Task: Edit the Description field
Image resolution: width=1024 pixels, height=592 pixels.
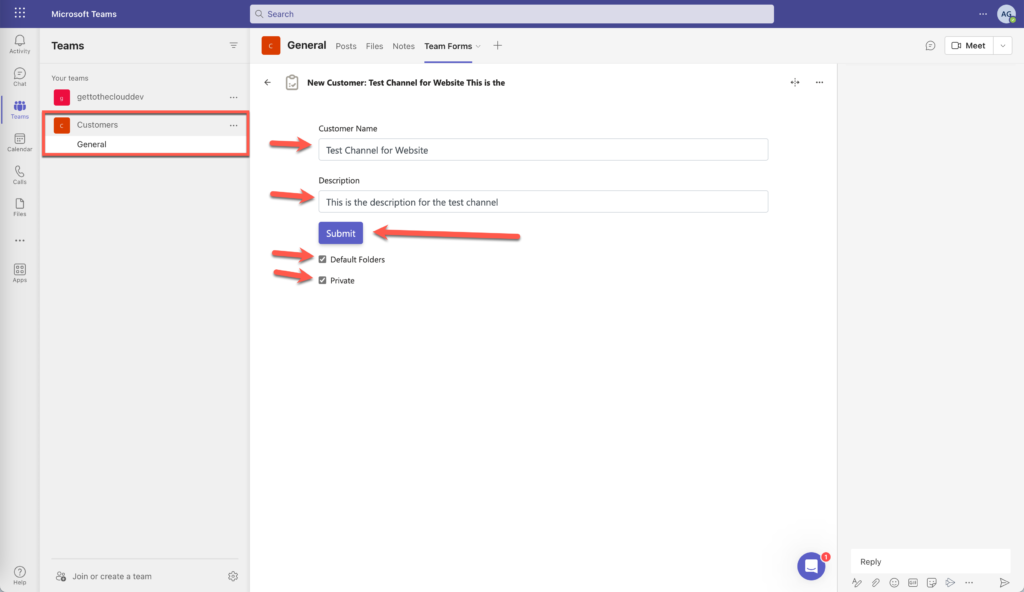Action: 543,202
